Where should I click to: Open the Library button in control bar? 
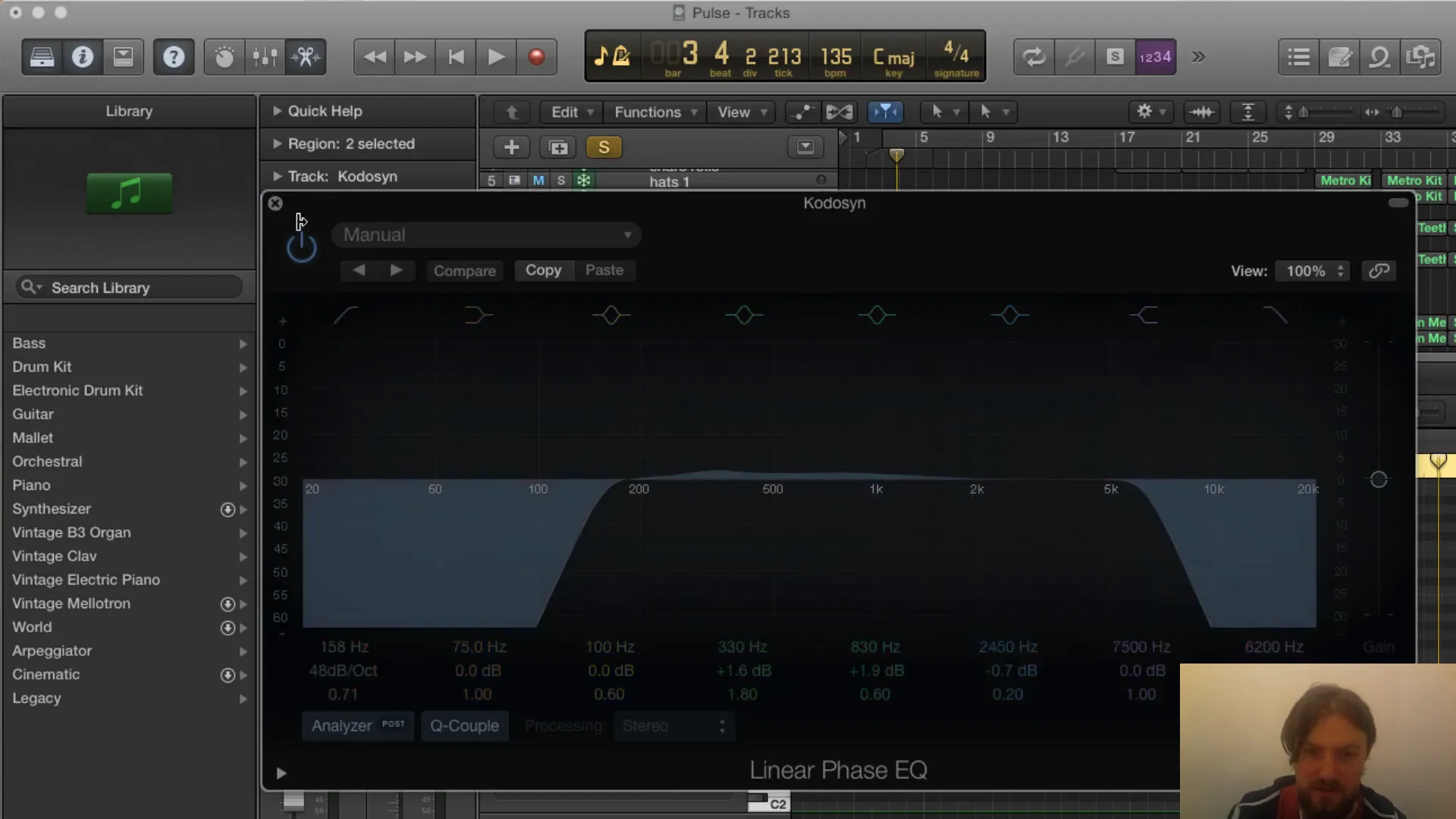[42, 57]
